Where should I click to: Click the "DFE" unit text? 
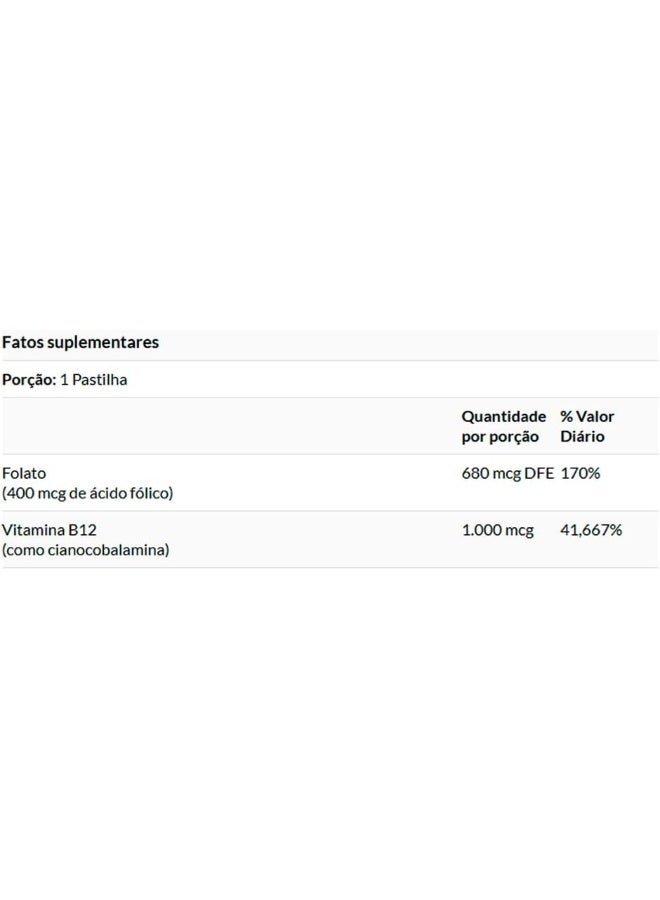pyautogui.click(x=538, y=473)
